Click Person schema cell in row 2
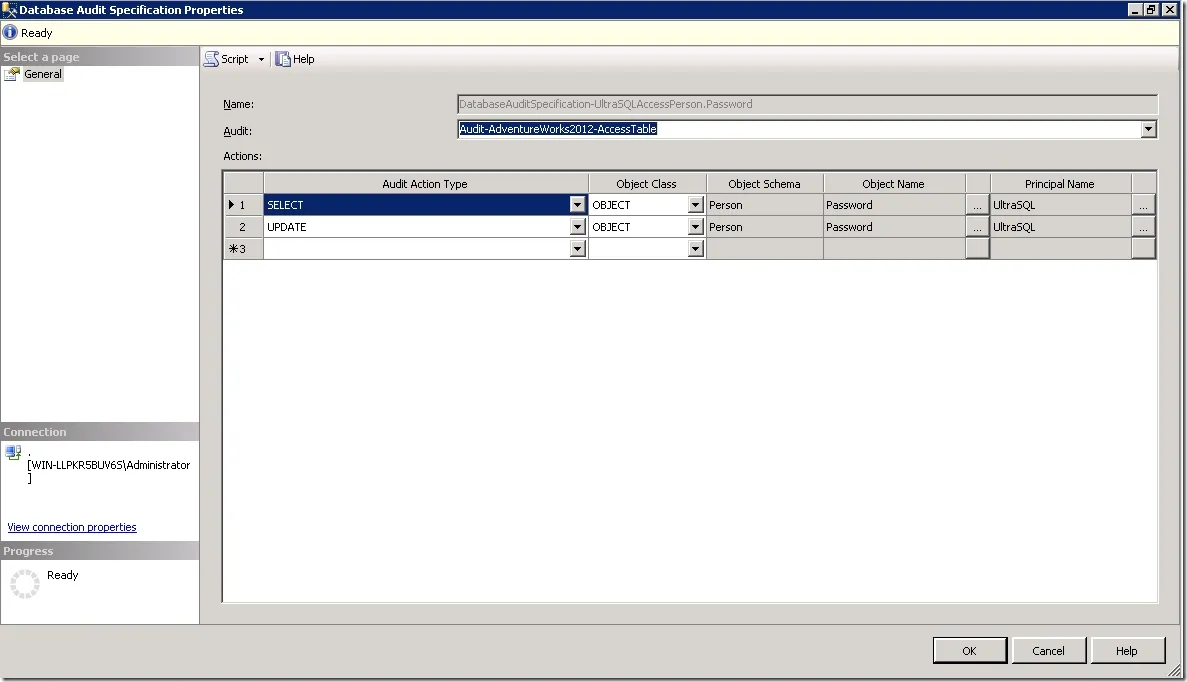 pos(765,227)
